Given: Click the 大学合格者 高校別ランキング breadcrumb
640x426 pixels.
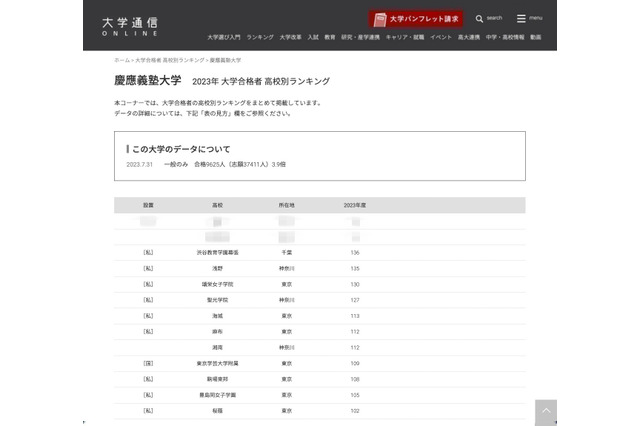Looking at the screenshot, I should (169, 60).
